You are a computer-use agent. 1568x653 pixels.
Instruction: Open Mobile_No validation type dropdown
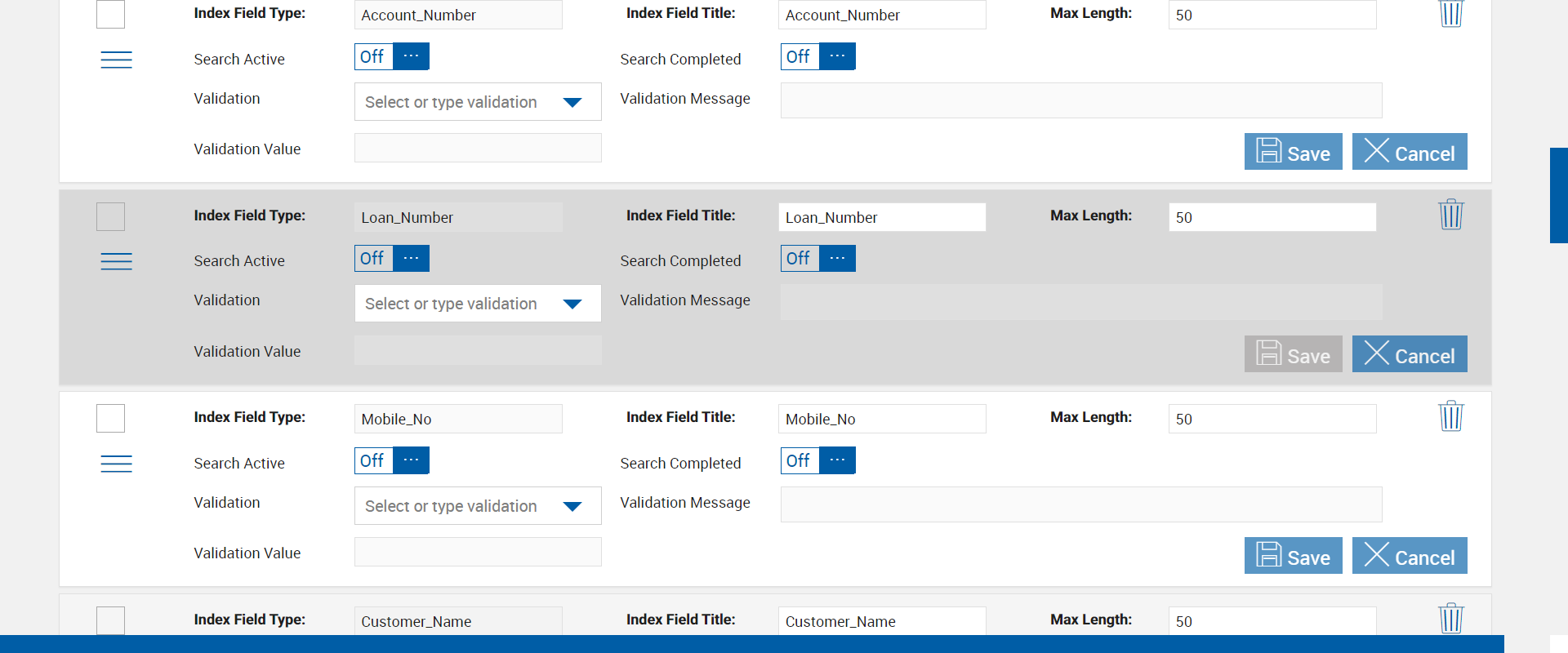[x=572, y=506]
